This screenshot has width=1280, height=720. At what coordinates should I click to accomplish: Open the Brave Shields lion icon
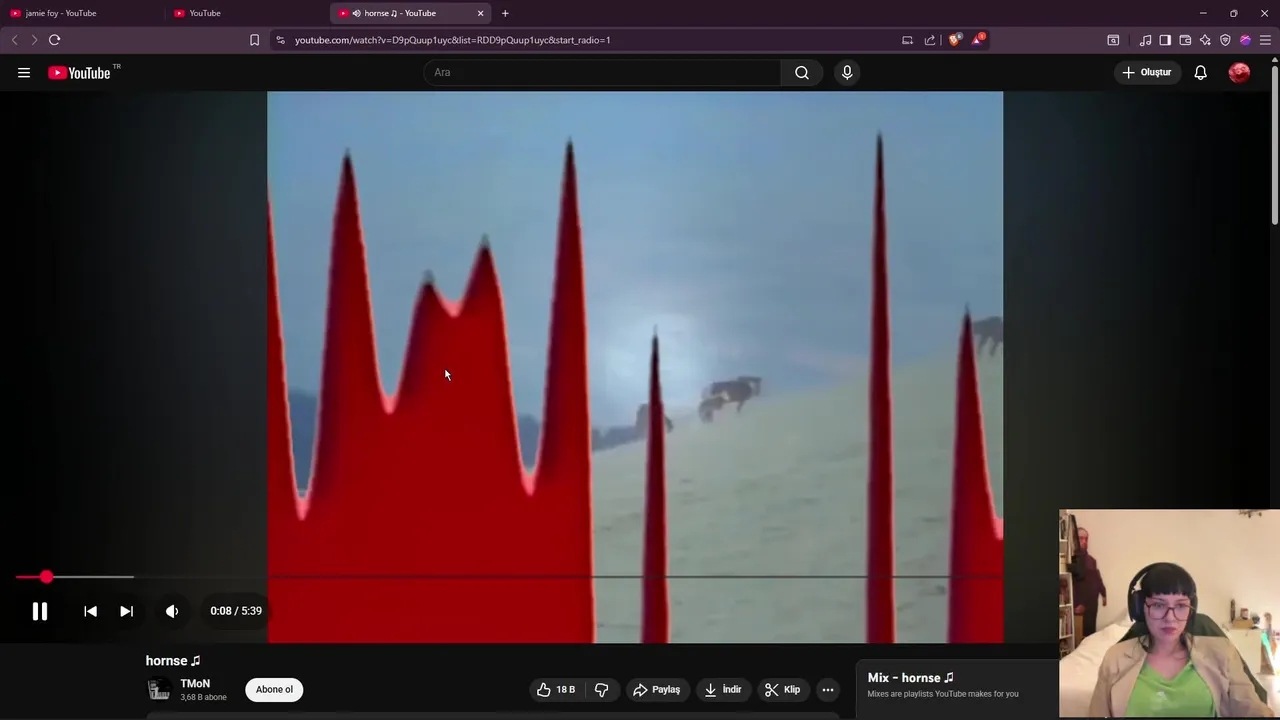954,40
